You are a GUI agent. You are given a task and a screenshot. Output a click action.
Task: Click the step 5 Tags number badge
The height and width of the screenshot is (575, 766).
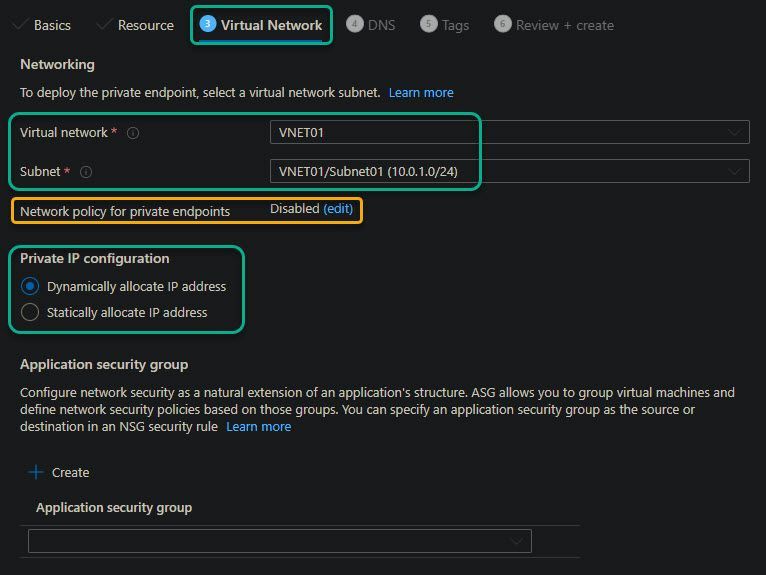pyautogui.click(x=429, y=24)
